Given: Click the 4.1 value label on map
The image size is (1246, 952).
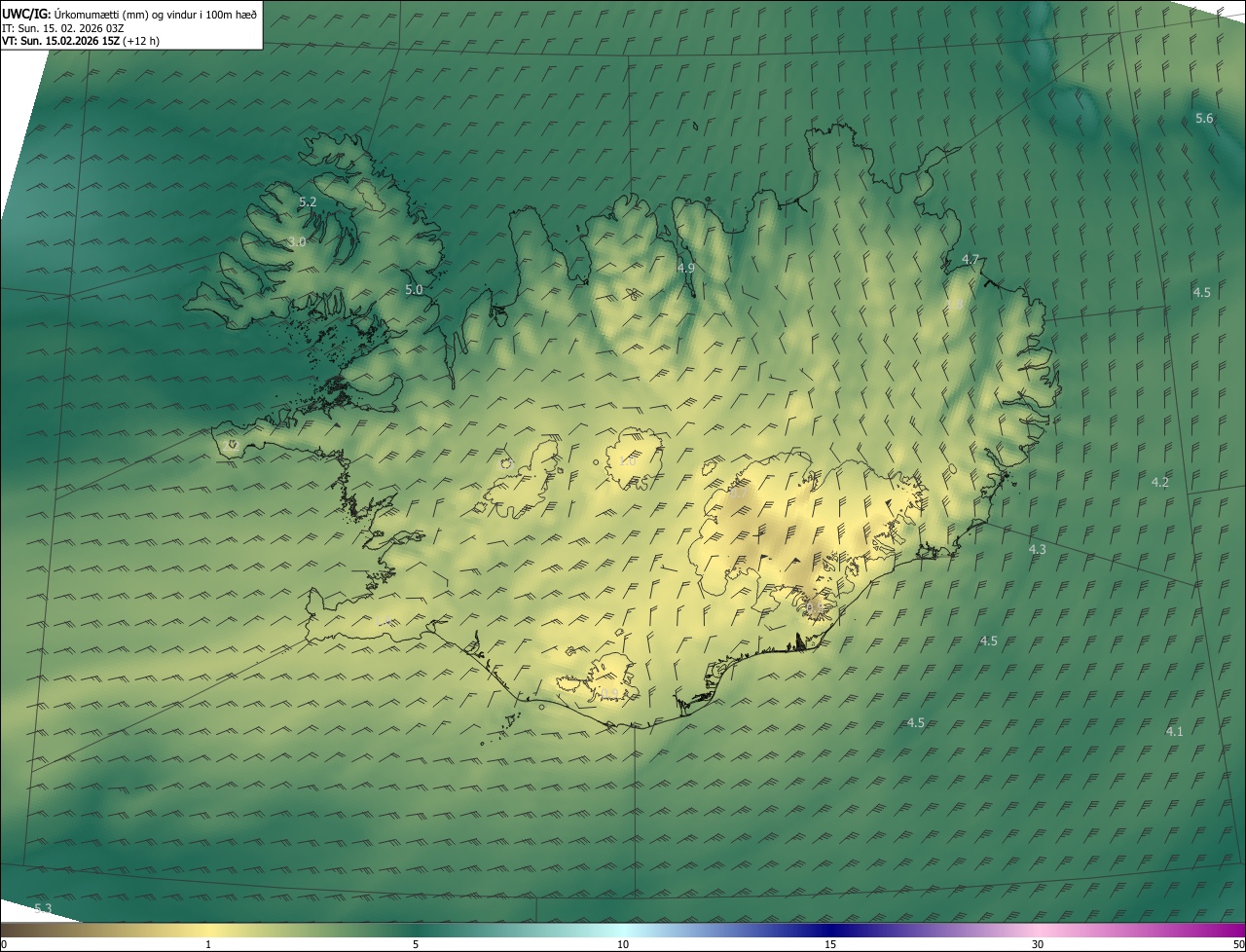Looking at the screenshot, I should 1175,732.
